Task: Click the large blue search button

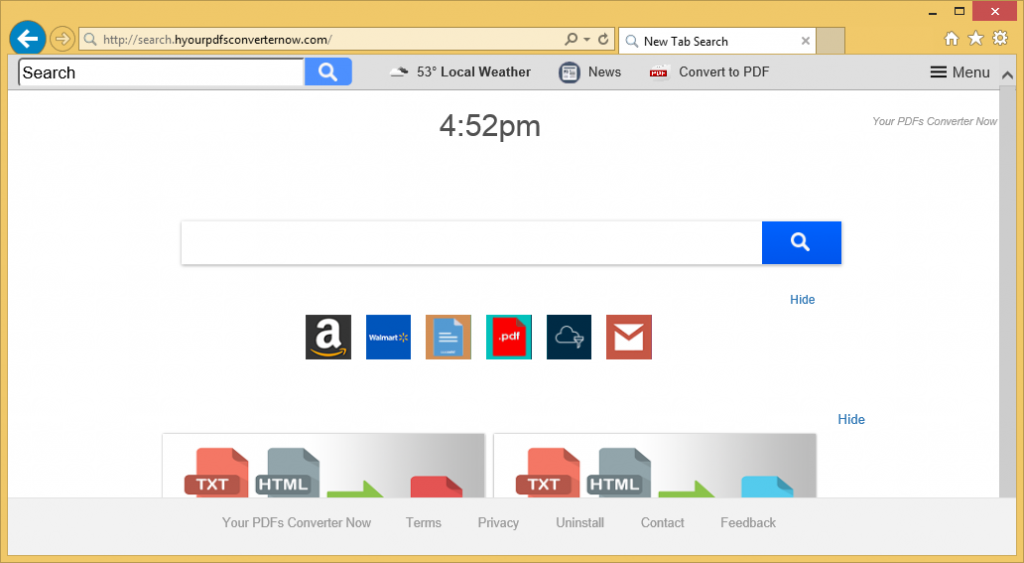Action: [x=801, y=243]
